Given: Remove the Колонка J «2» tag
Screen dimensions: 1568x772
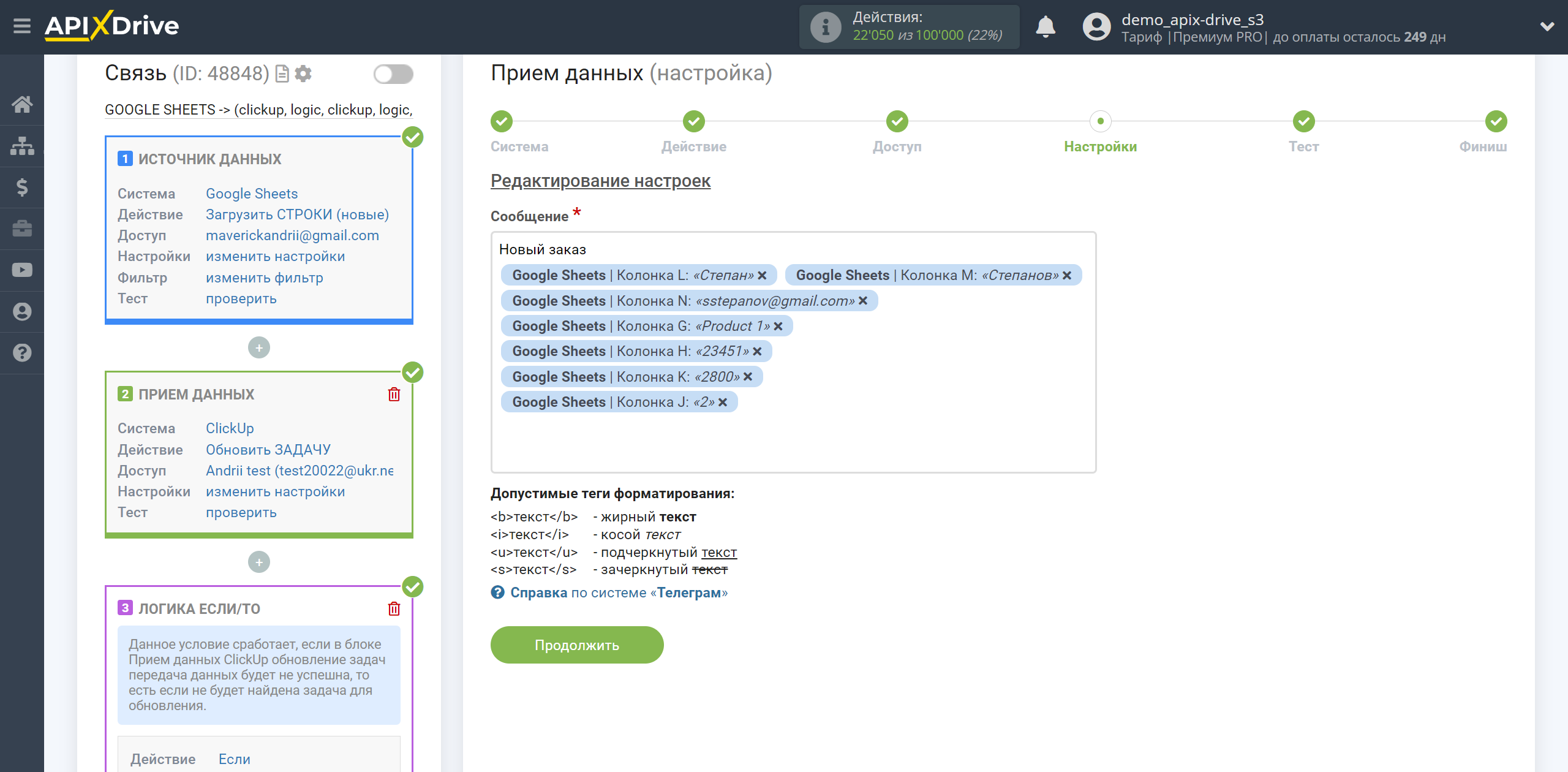Looking at the screenshot, I should (723, 403).
